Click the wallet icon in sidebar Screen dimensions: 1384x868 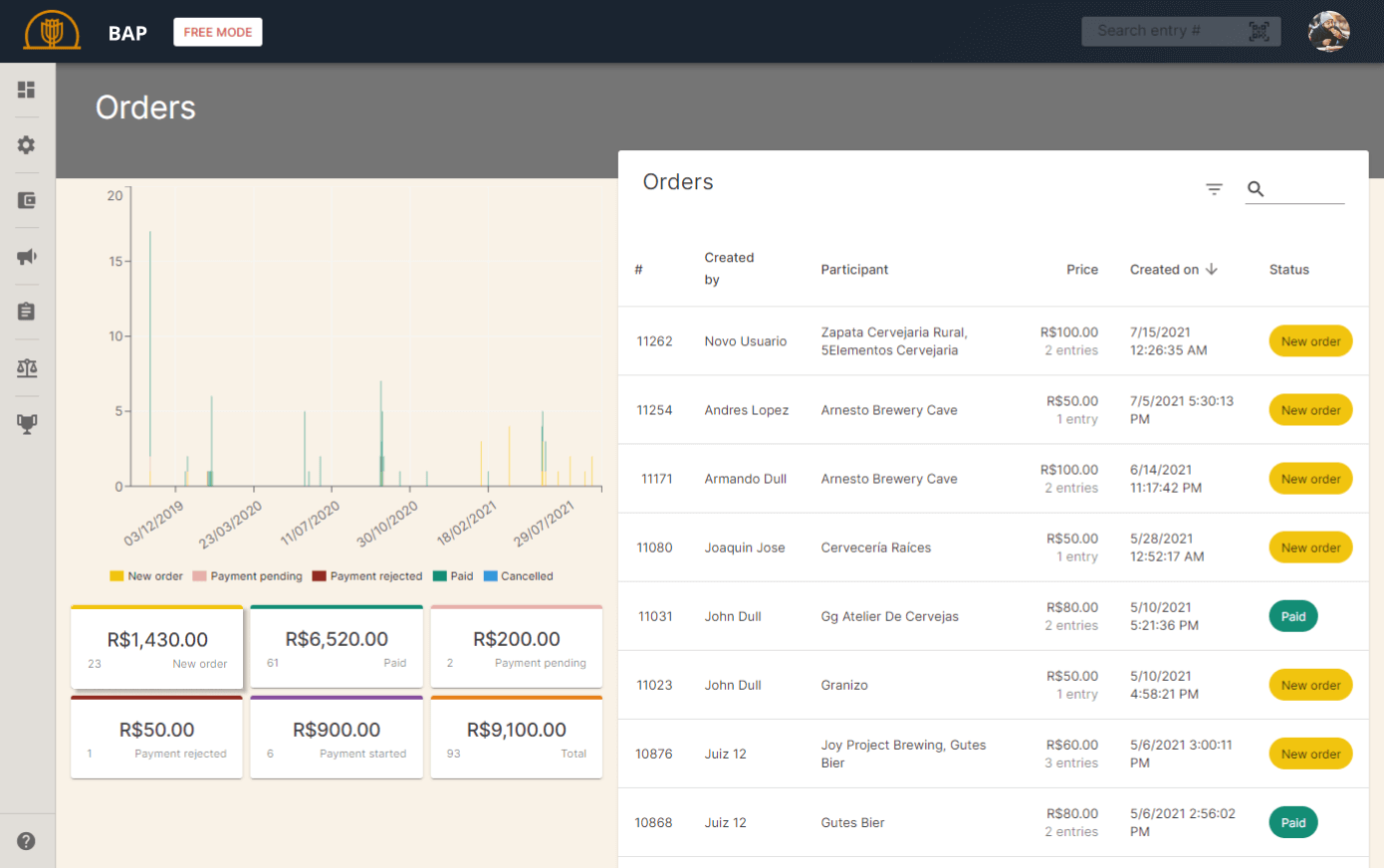coord(27,201)
